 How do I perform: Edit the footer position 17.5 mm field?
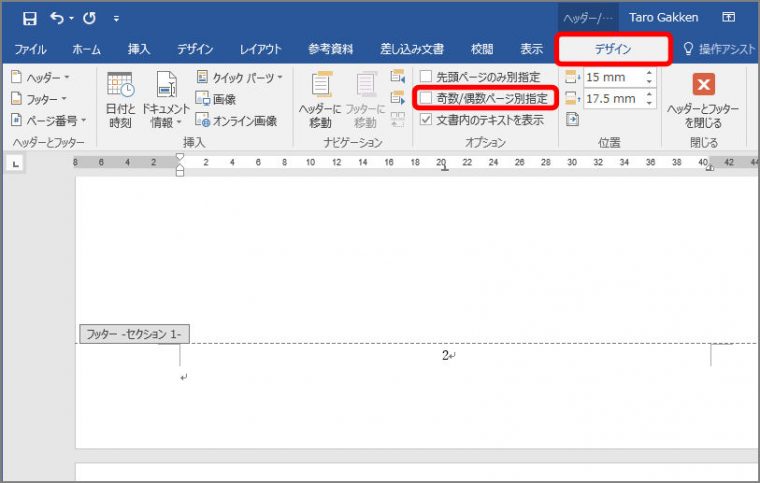(x=613, y=99)
